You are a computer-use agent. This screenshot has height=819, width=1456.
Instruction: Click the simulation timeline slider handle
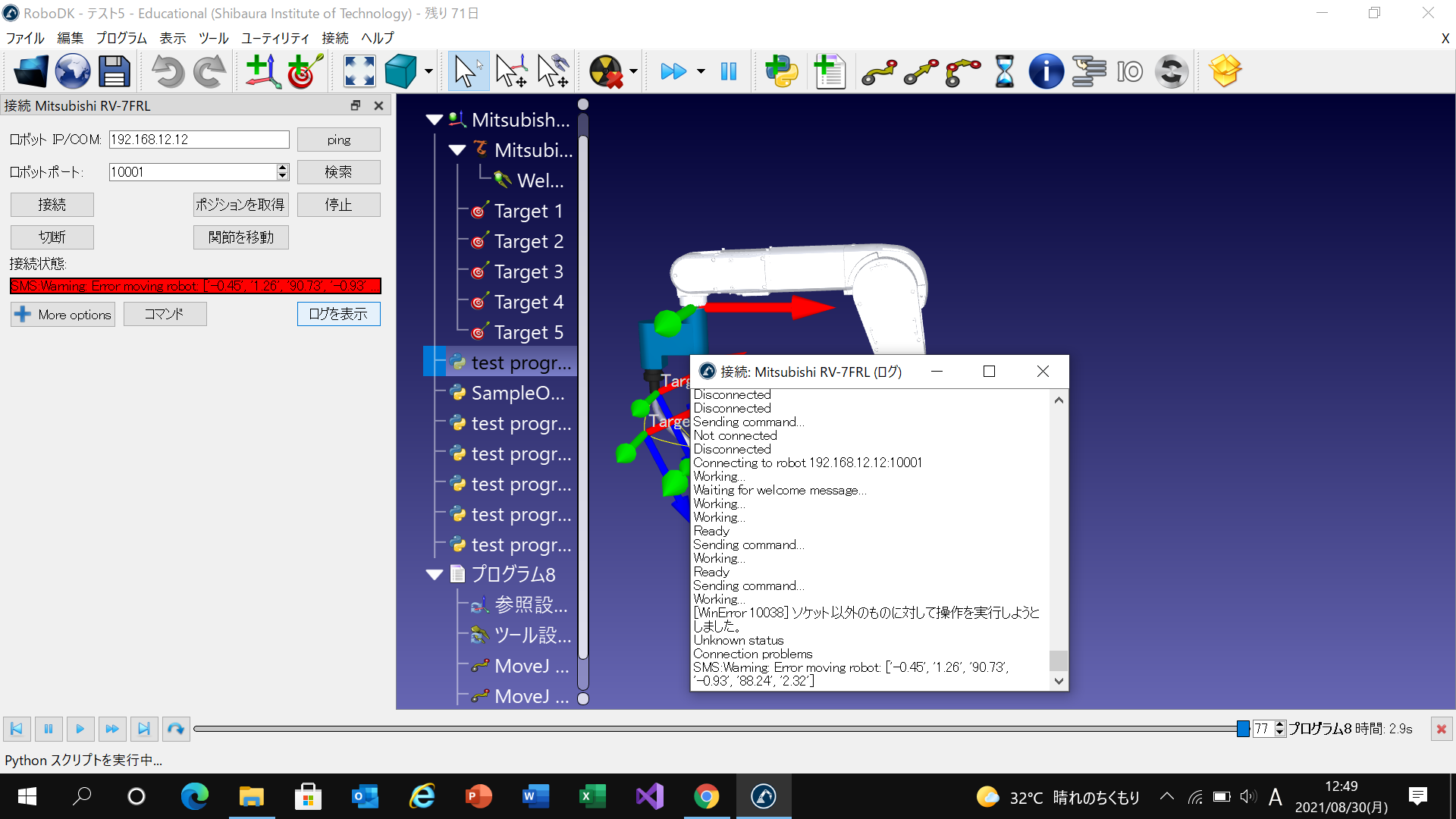[x=1243, y=730]
